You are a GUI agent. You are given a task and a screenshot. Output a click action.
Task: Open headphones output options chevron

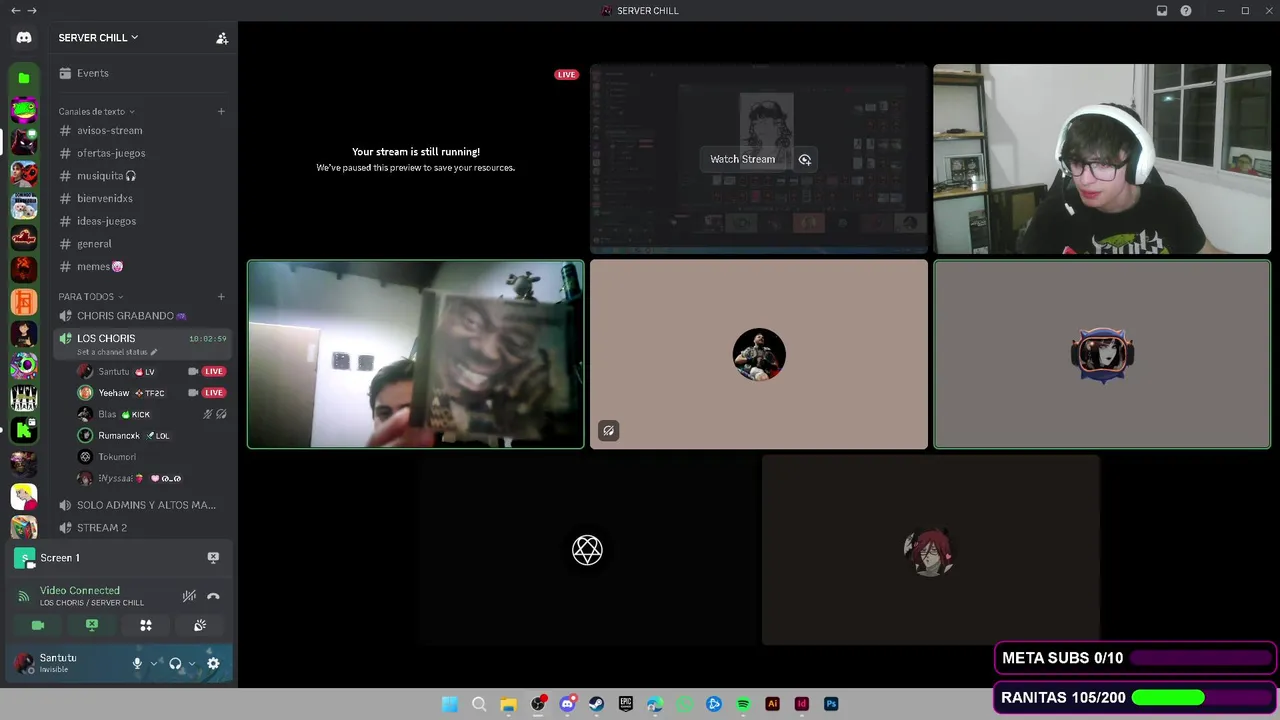(x=191, y=663)
